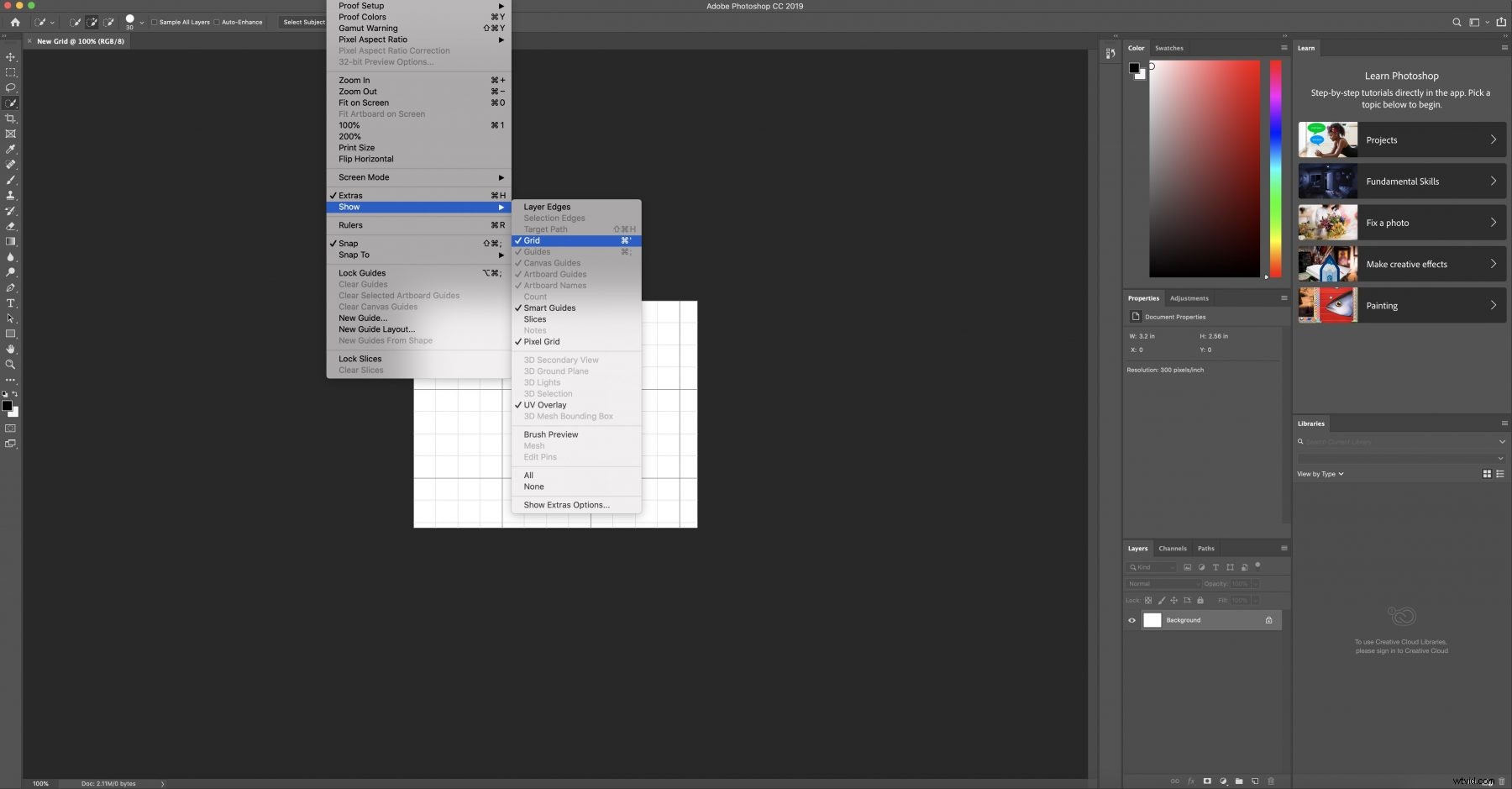Hide the Background layer visibility
Screen dimensions: 1512x789
pyautogui.click(x=1131, y=620)
